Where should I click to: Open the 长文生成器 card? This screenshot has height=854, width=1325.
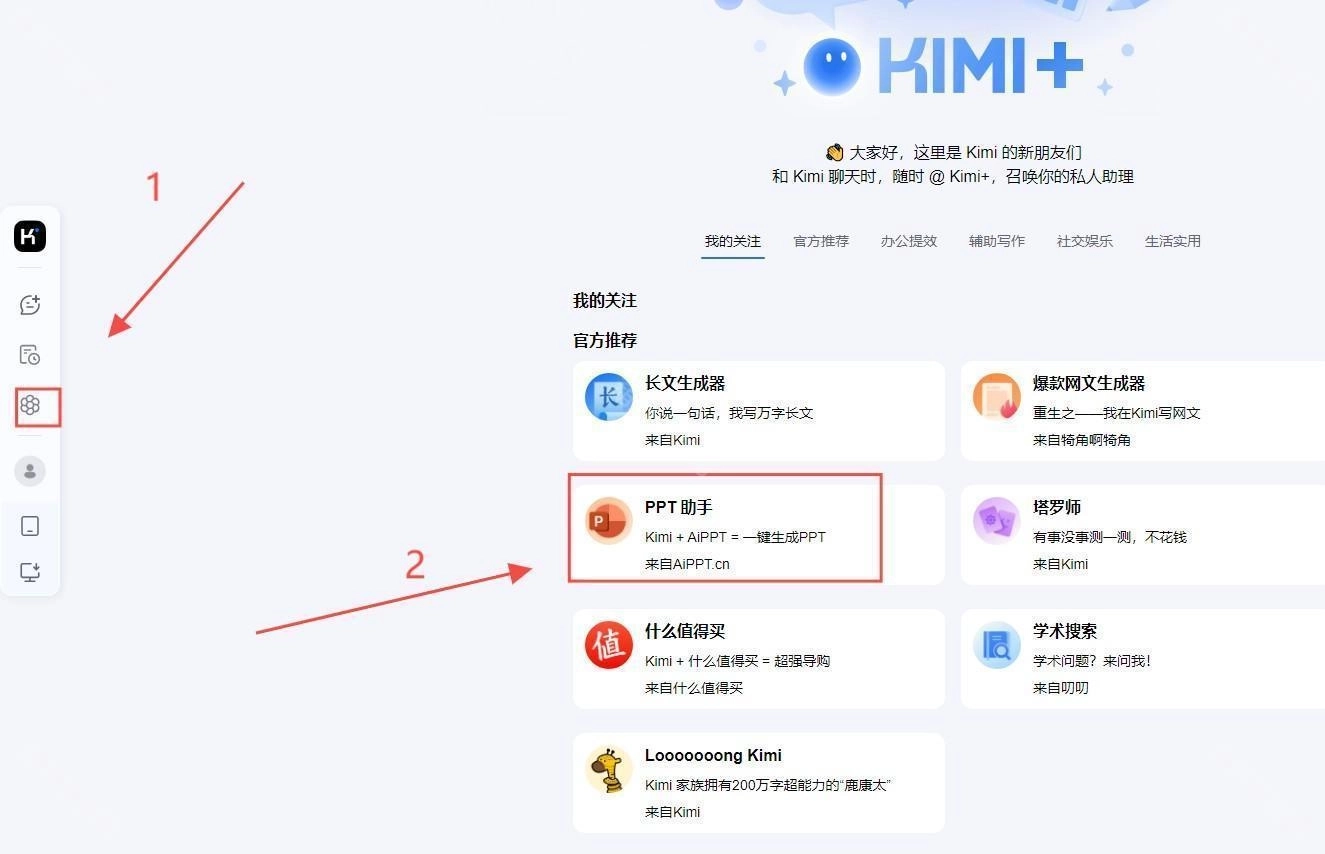pos(759,411)
